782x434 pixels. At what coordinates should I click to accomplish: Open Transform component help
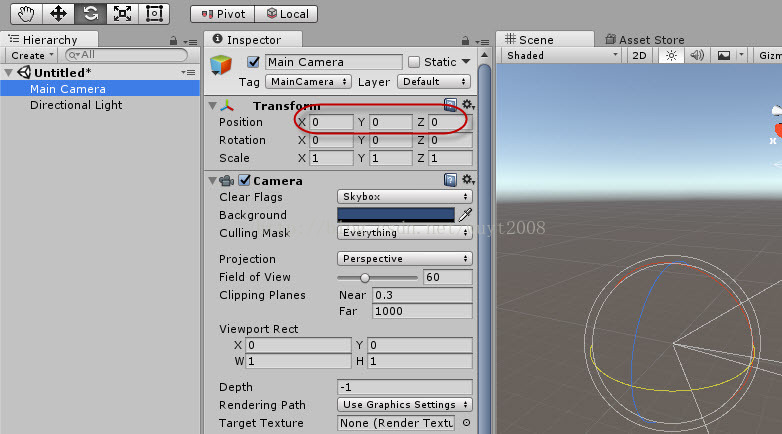pyautogui.click(x=450, y=105)
